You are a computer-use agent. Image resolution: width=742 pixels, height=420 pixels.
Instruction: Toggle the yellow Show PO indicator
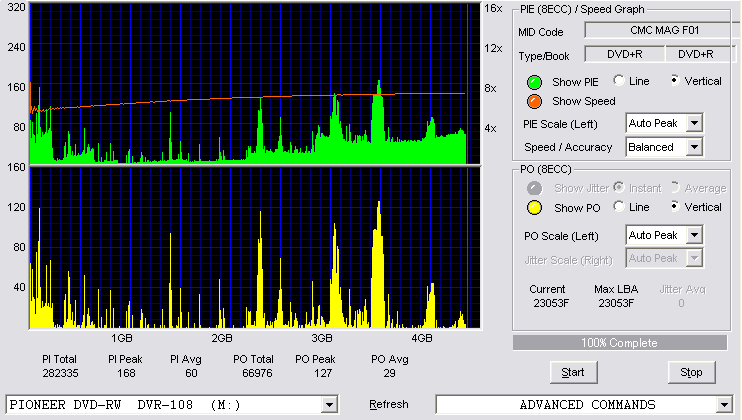click(534, 208)
